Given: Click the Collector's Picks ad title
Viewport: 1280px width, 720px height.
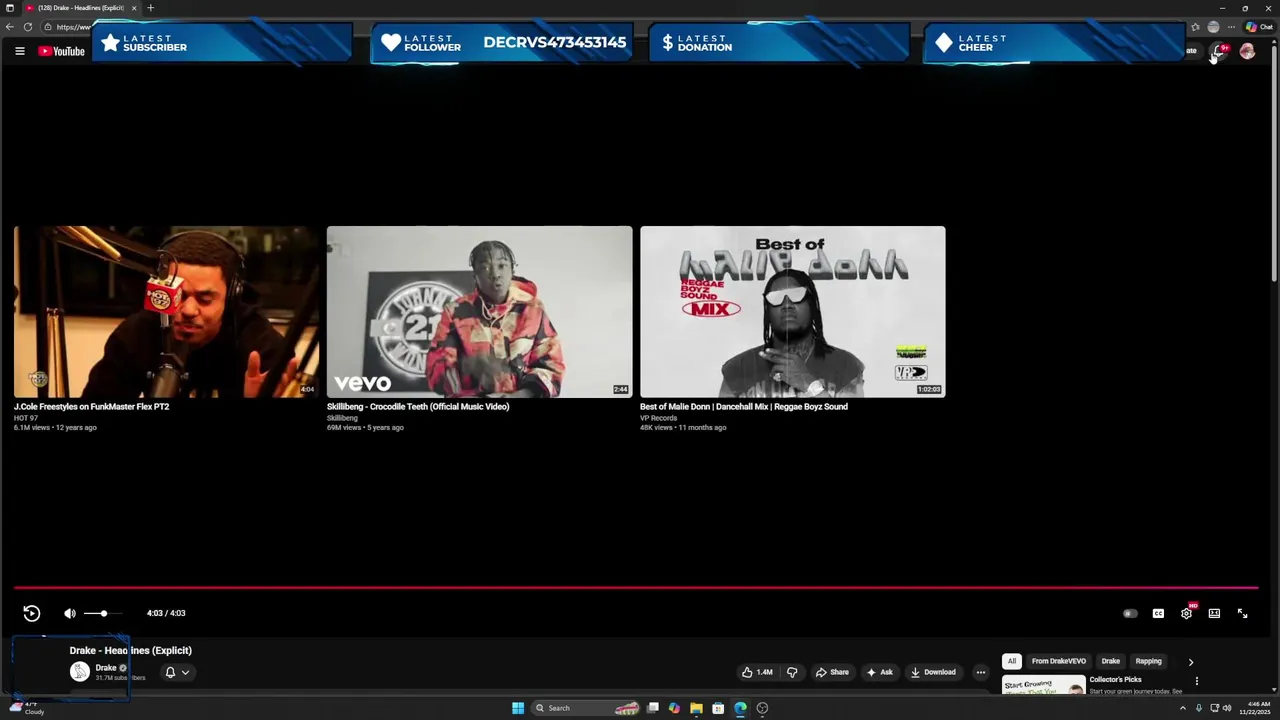Looking at the screenshot, I should coord(1115,680).
